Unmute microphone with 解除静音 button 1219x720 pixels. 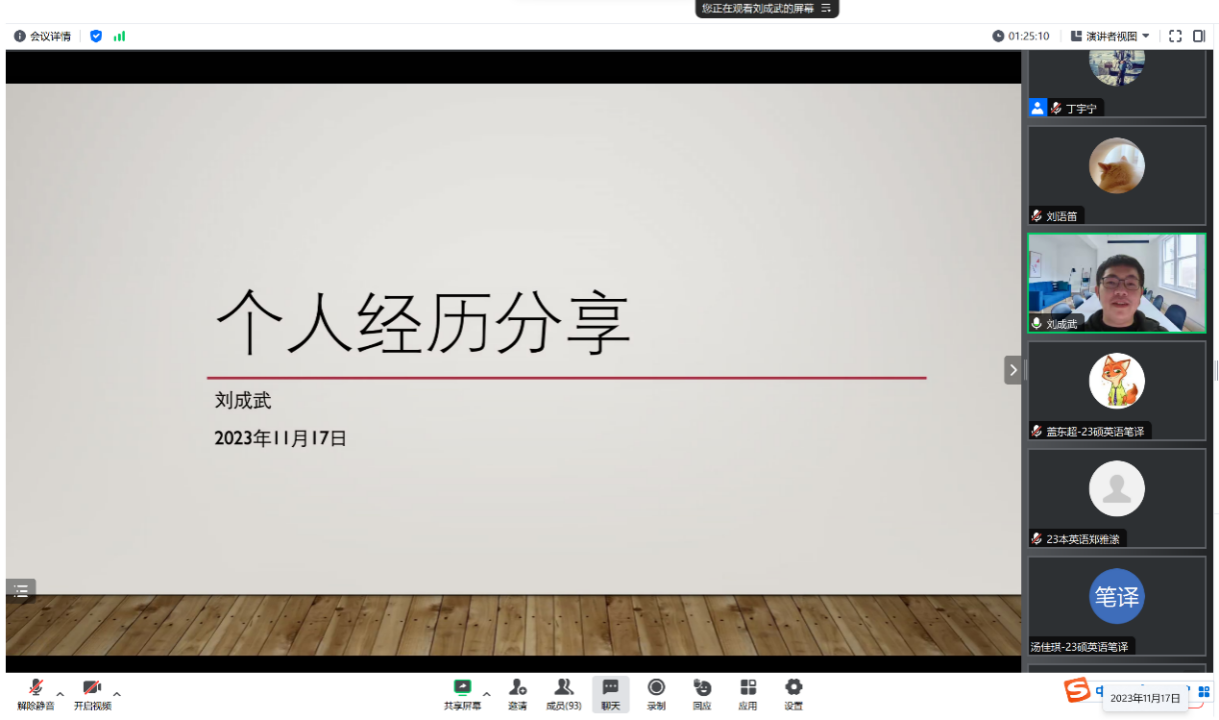36,693
